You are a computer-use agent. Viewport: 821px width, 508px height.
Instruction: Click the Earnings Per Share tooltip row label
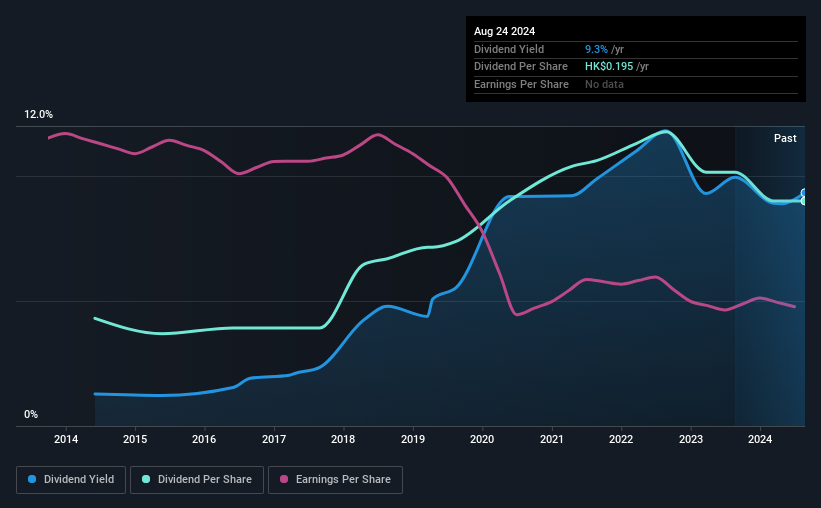pos(521,84)
